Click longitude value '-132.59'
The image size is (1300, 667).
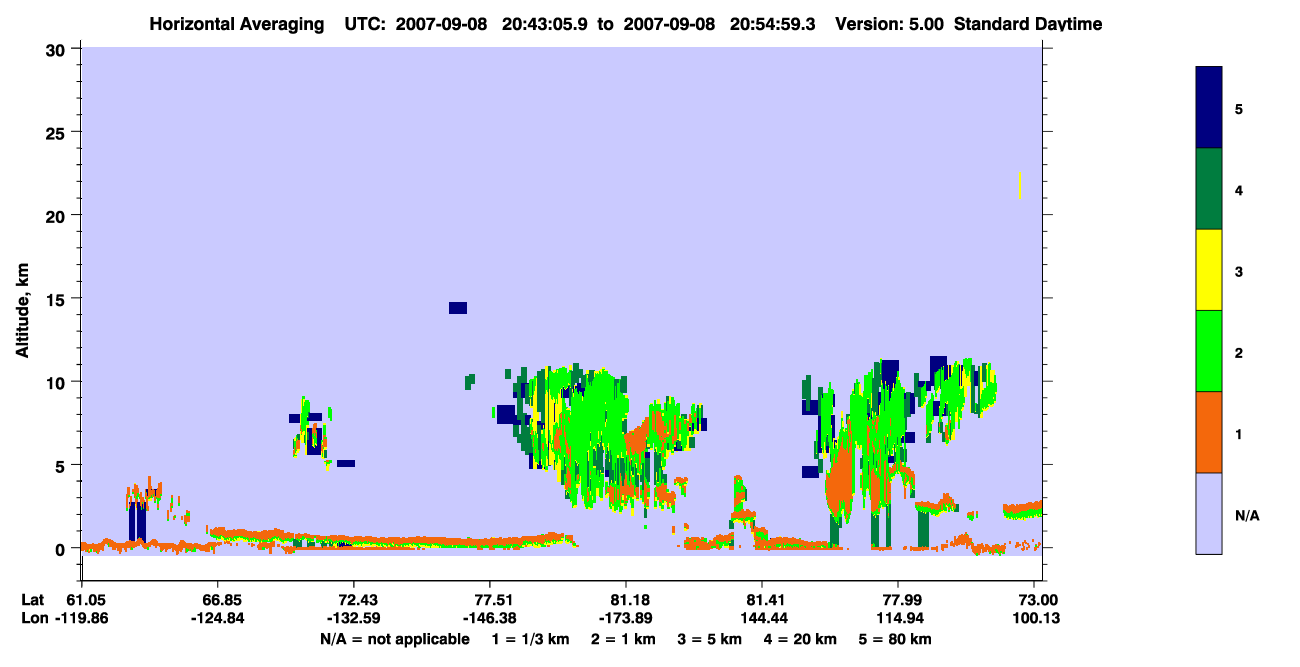click(353, 617)
